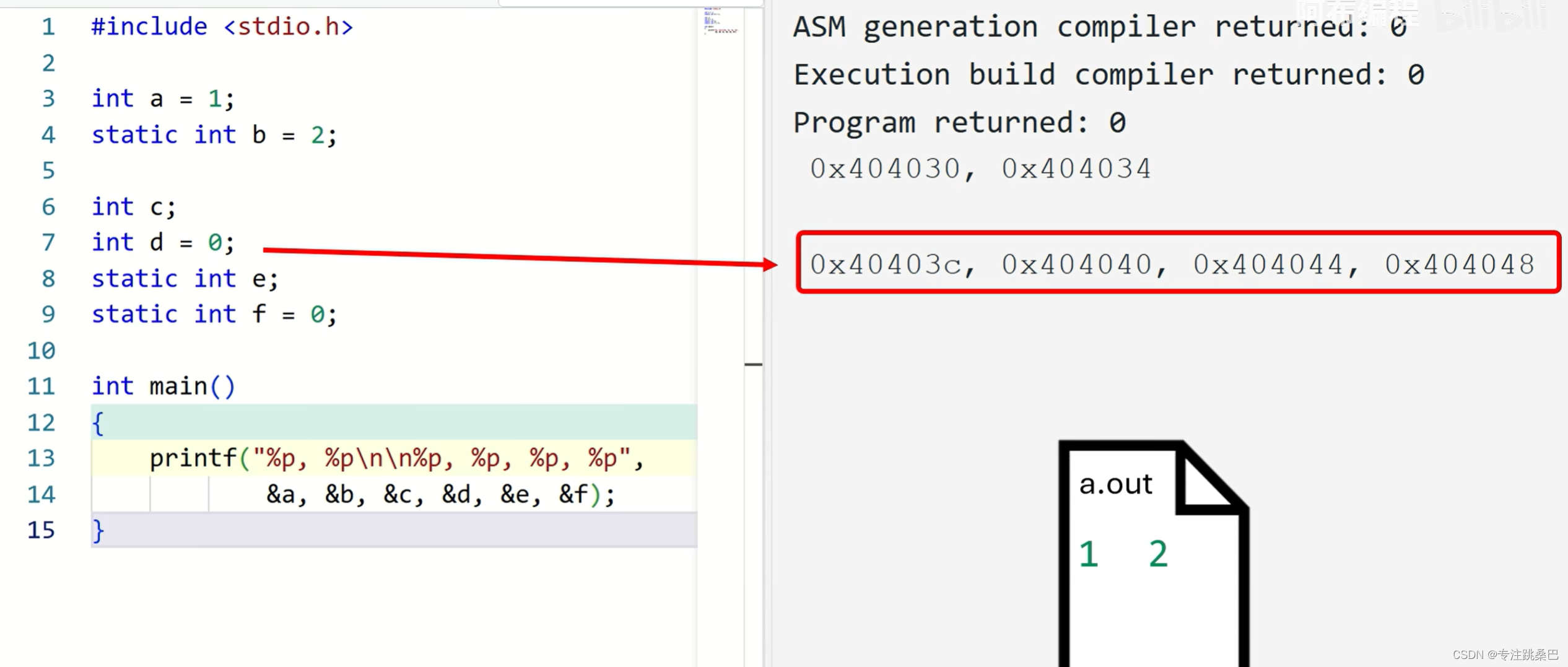1568x667 pixels.
Task: Click line number 13 in gutter
Action: (x=41, y=458)
